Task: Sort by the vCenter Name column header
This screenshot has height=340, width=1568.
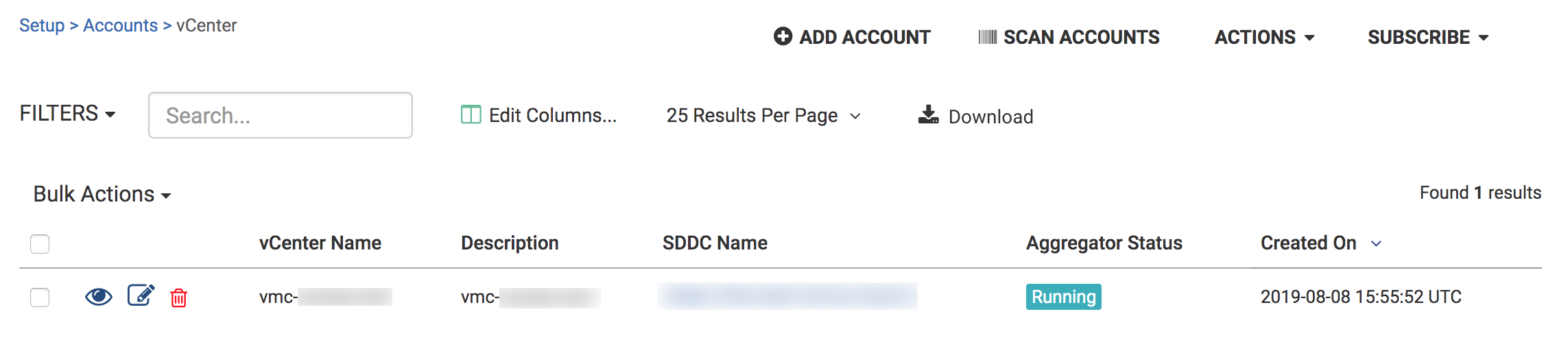Action: point(320,243)
